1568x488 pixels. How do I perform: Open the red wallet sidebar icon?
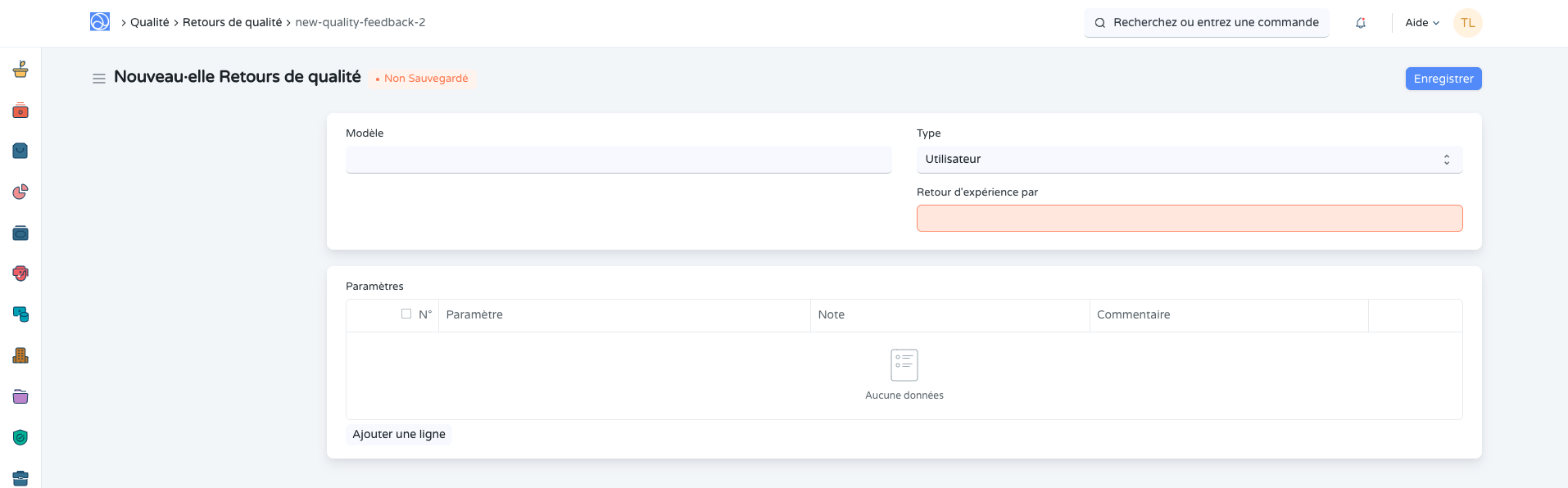pyautogui.click(x=20, y=111)
